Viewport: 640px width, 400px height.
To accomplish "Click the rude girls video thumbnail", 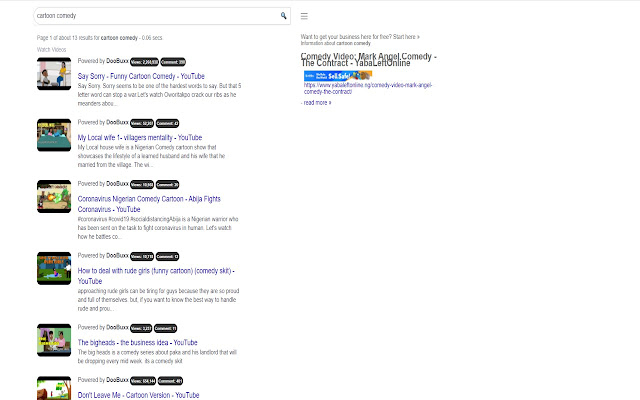I will pos(54,268).
